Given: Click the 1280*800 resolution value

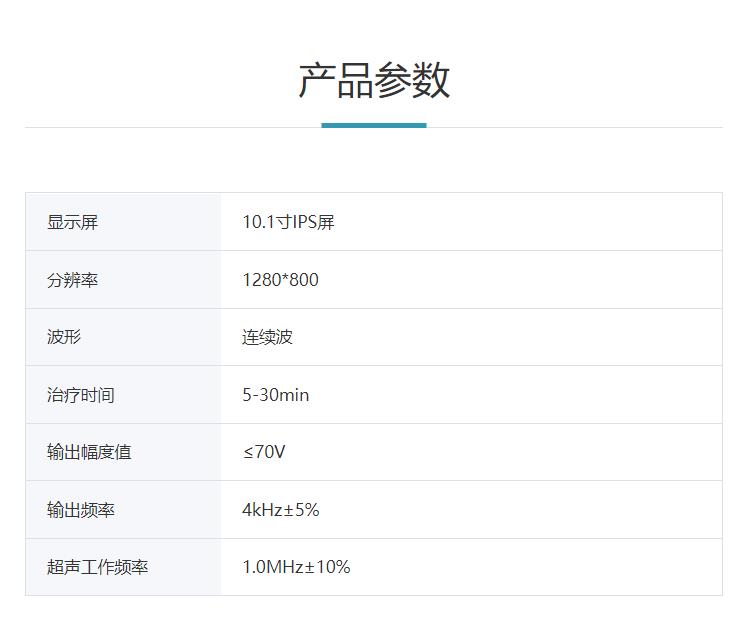Looking at the screenshot, I should (x=280, y=280).
